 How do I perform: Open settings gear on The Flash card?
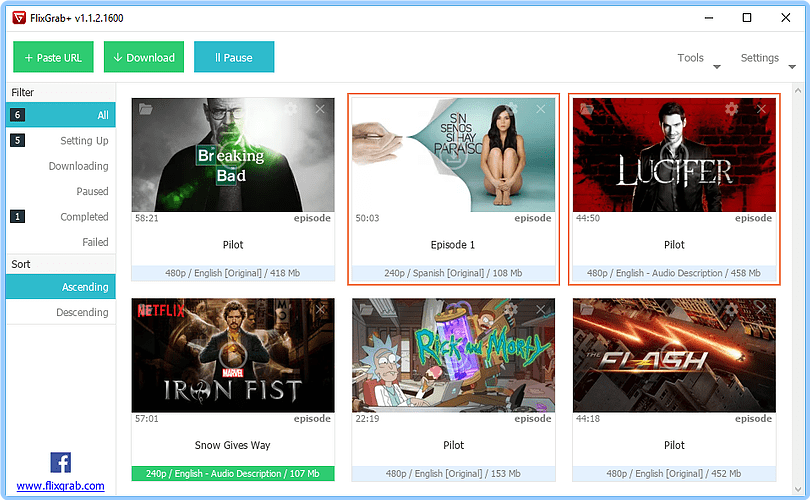pos(731,309)
